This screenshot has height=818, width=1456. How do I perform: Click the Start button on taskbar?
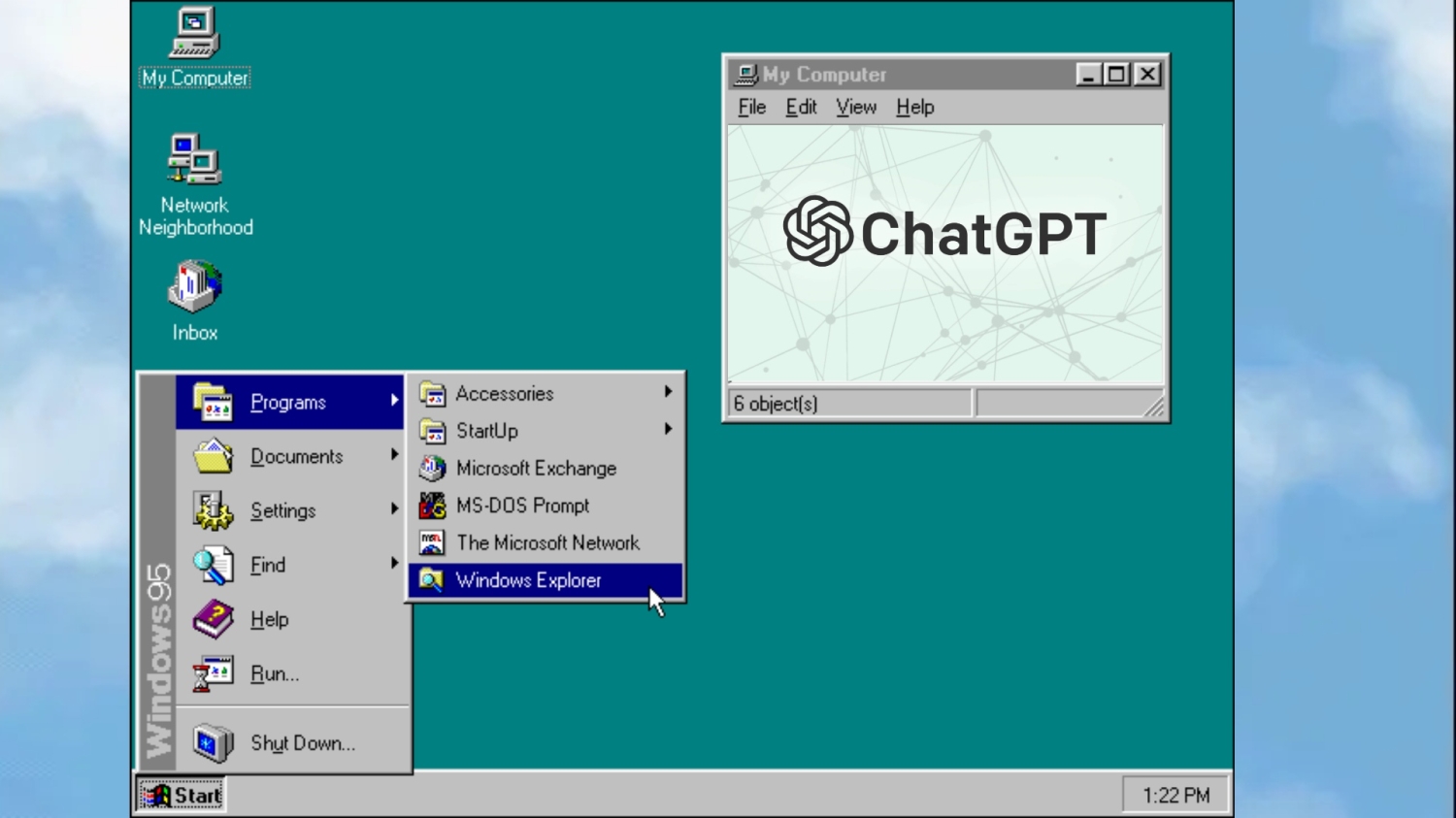[182, 796]
